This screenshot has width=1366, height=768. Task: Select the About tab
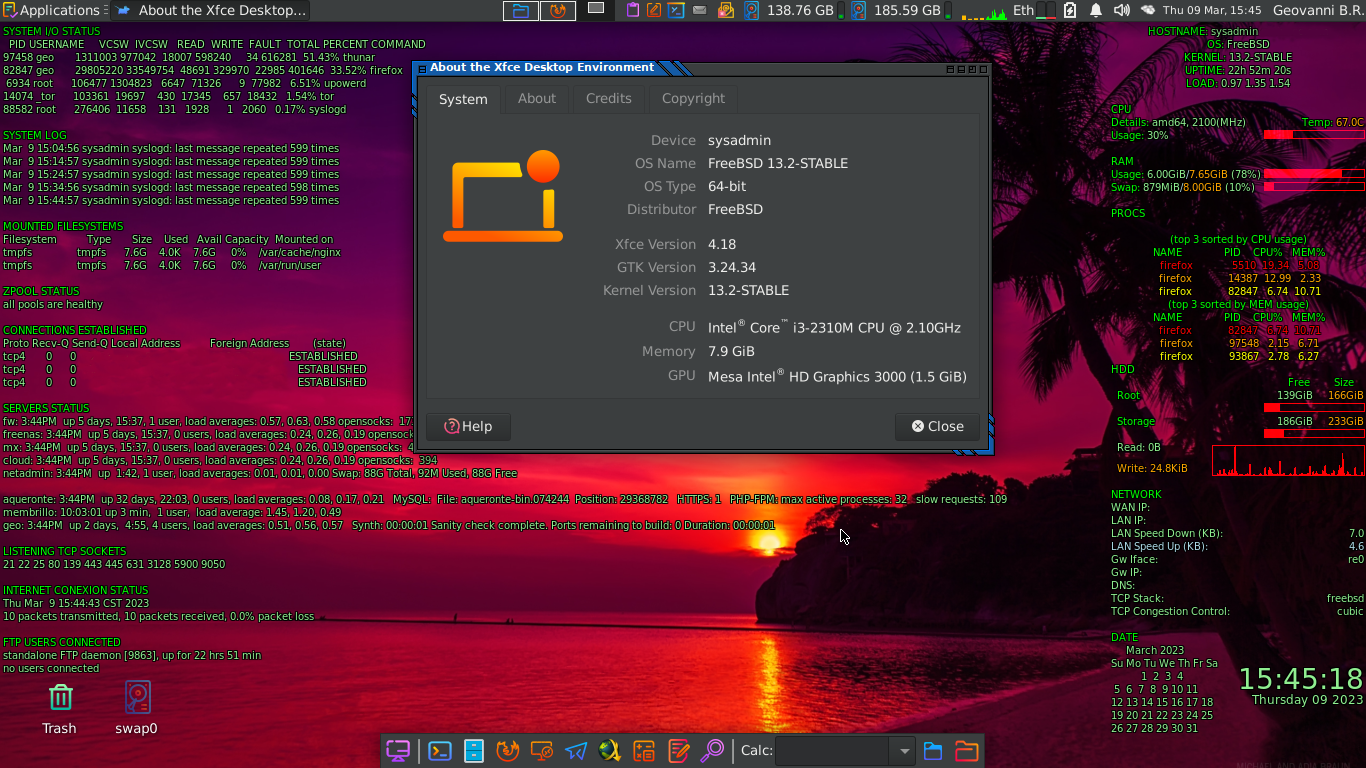tap(536, 98)
